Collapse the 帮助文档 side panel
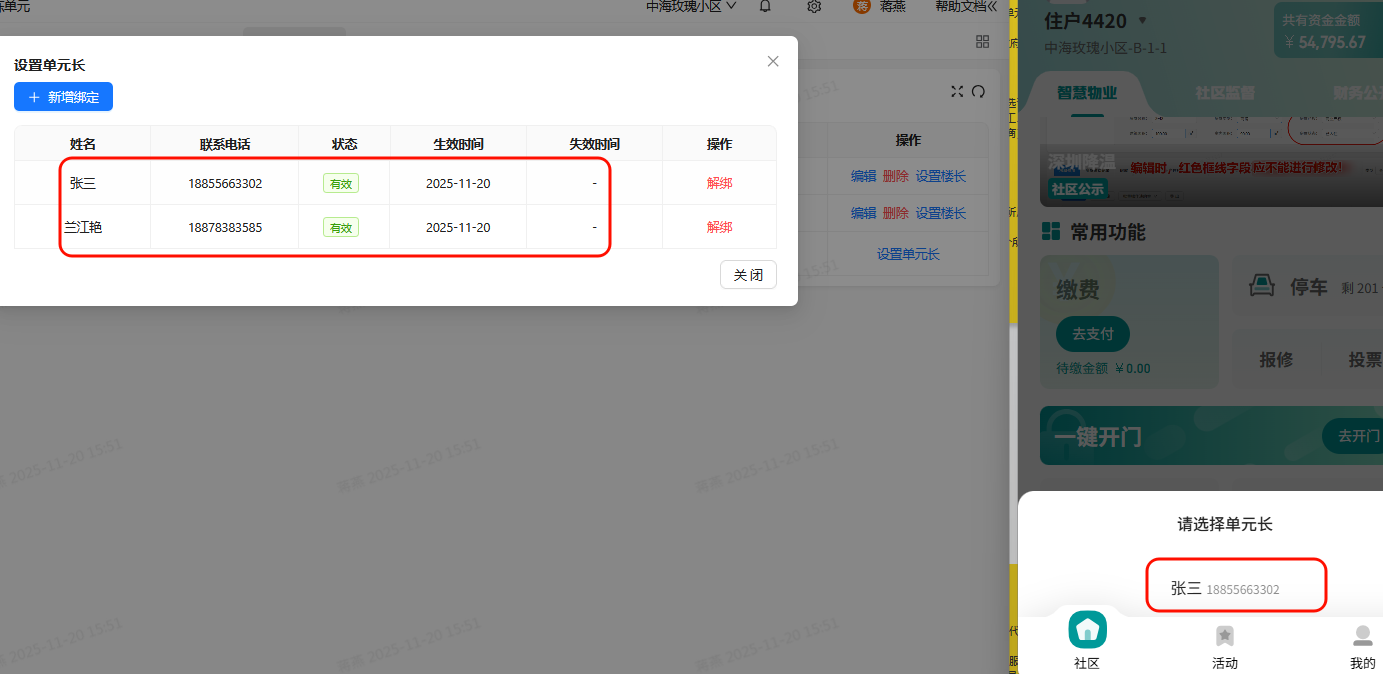Viewport: 1383px width, 674px height. pyautogui.click(x=963, y=6)
